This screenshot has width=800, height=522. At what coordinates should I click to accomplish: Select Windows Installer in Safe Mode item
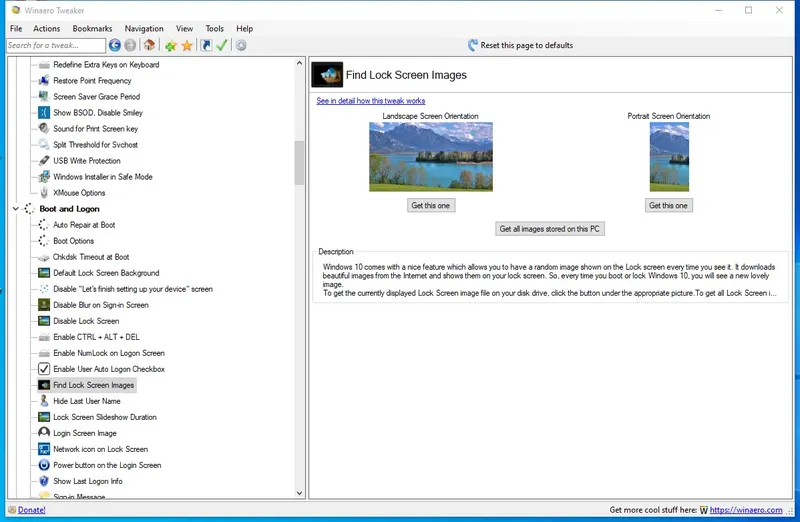[103, 177]
